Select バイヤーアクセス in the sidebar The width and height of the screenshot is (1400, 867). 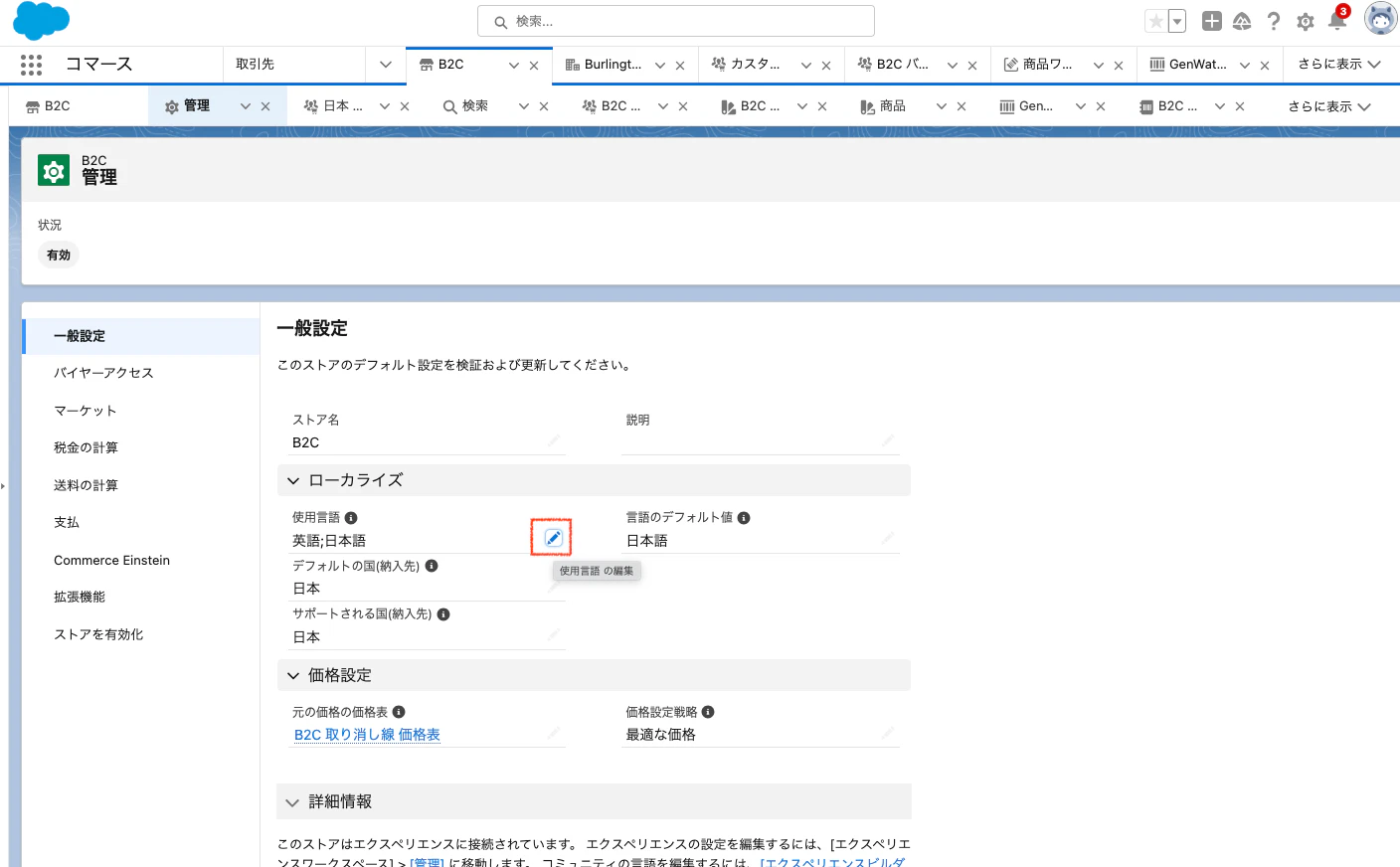[x=141, y=373]
